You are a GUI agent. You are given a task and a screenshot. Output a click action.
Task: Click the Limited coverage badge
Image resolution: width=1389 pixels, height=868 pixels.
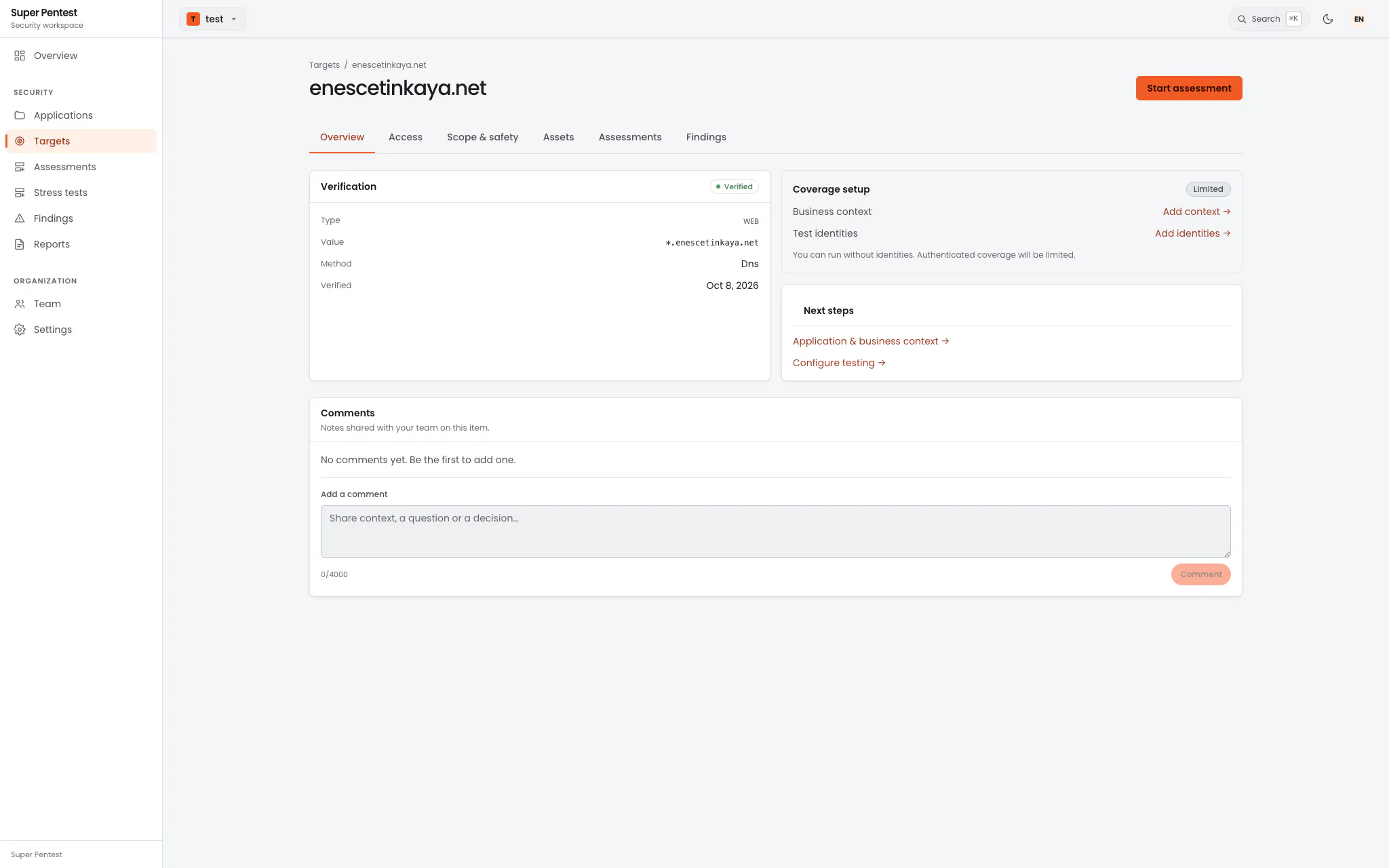tap(1208, 189)
